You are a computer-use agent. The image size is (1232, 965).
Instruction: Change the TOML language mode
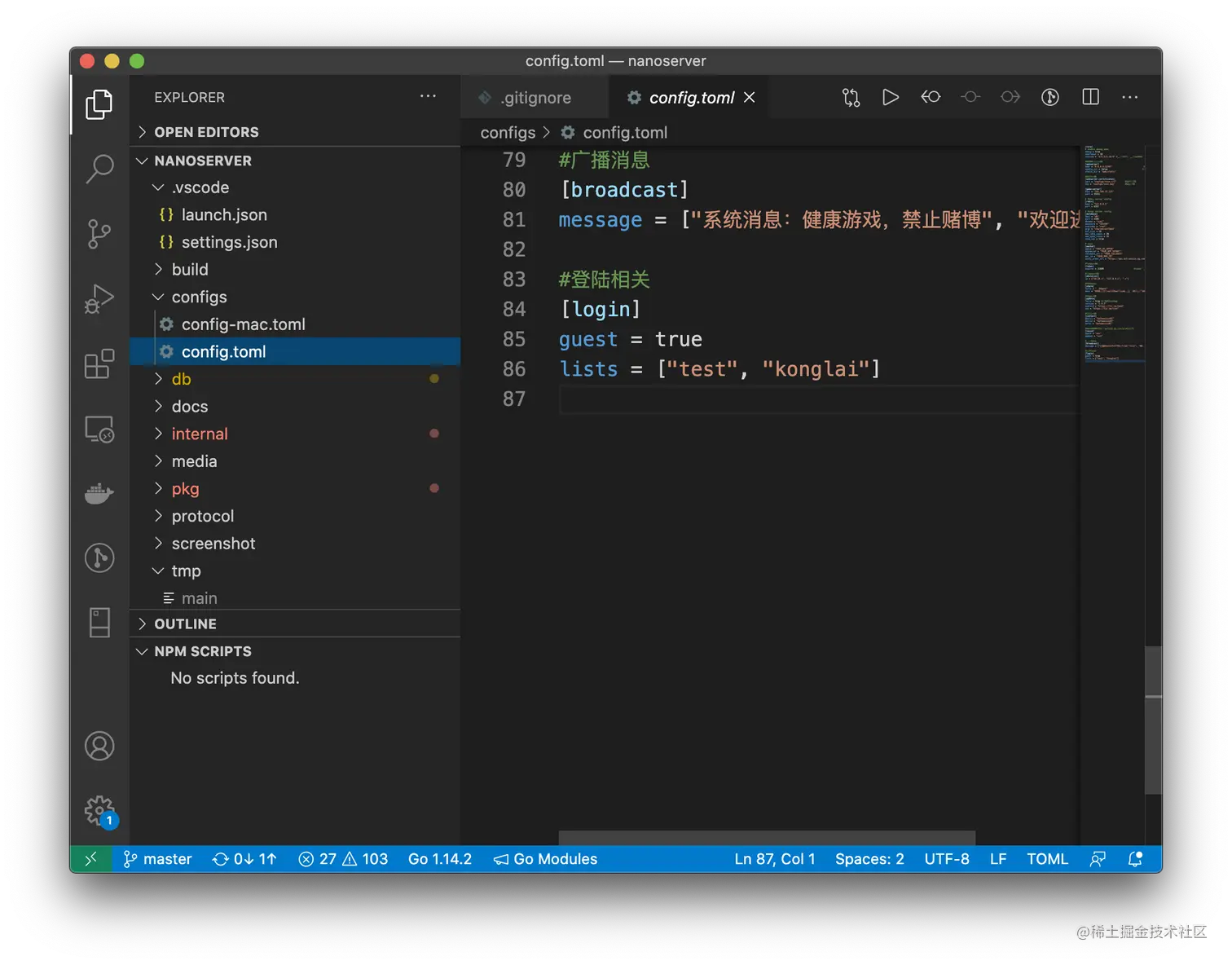point(1047,859)
